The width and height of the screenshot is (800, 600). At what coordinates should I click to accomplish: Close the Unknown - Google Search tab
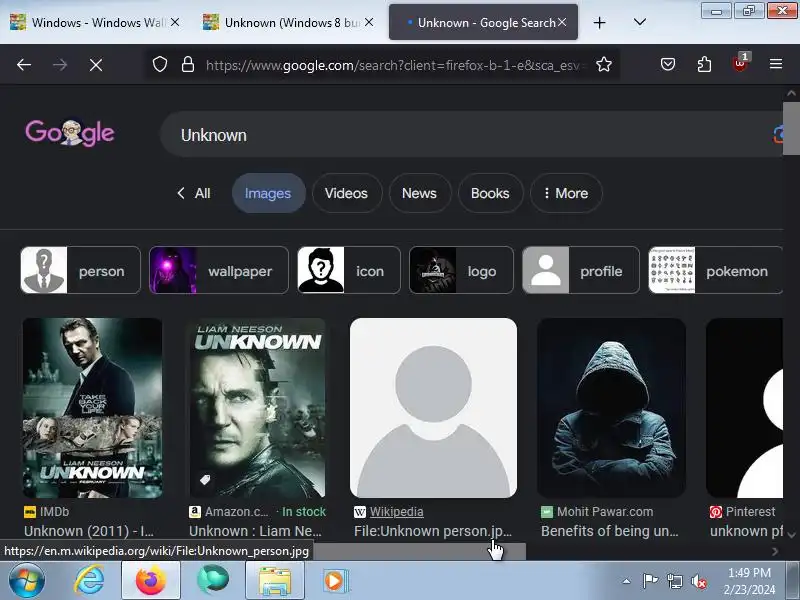(562, 22)
